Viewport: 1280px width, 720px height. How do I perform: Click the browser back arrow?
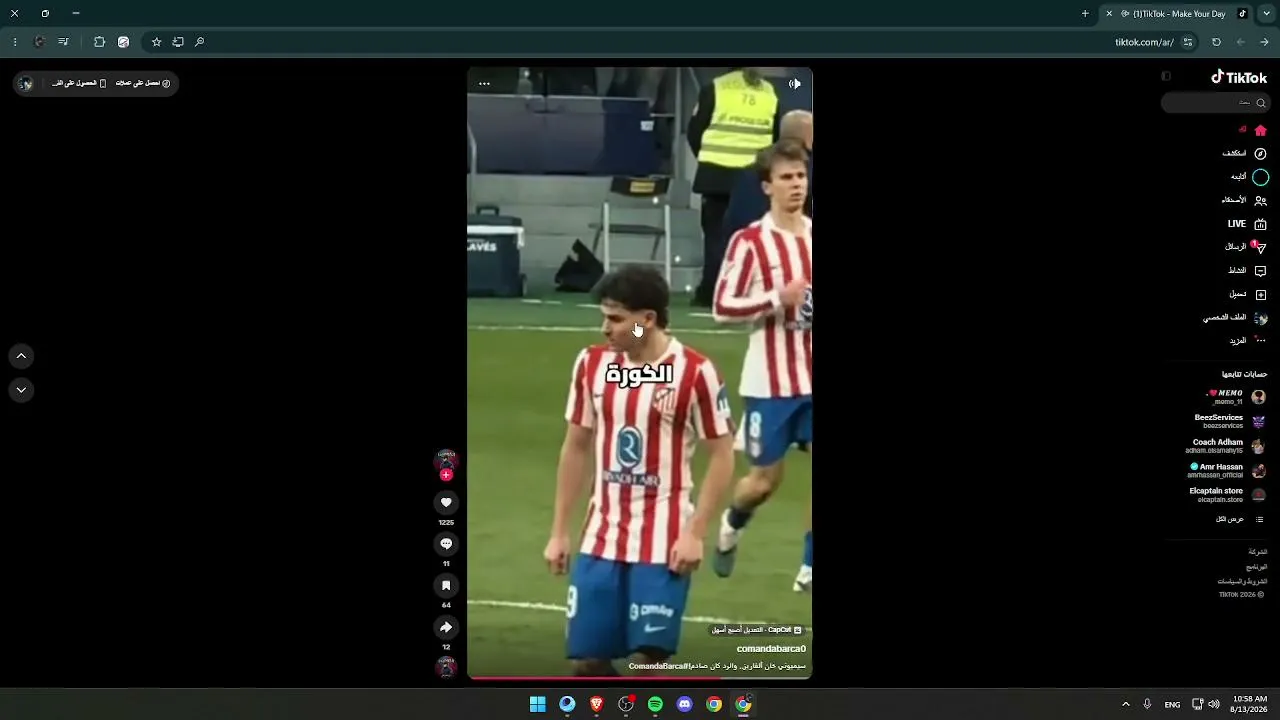click(x=1241, y=42)
